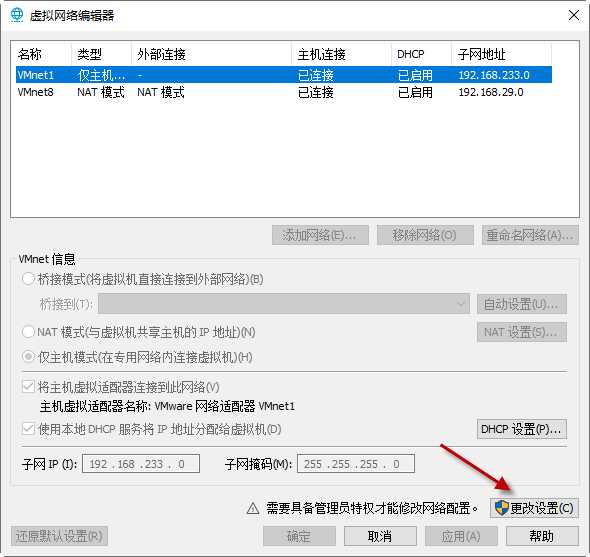Sort list by DHCP column header
Image resolution: width=590 pixels, height=557 pixels.
(x=421, y=54)
